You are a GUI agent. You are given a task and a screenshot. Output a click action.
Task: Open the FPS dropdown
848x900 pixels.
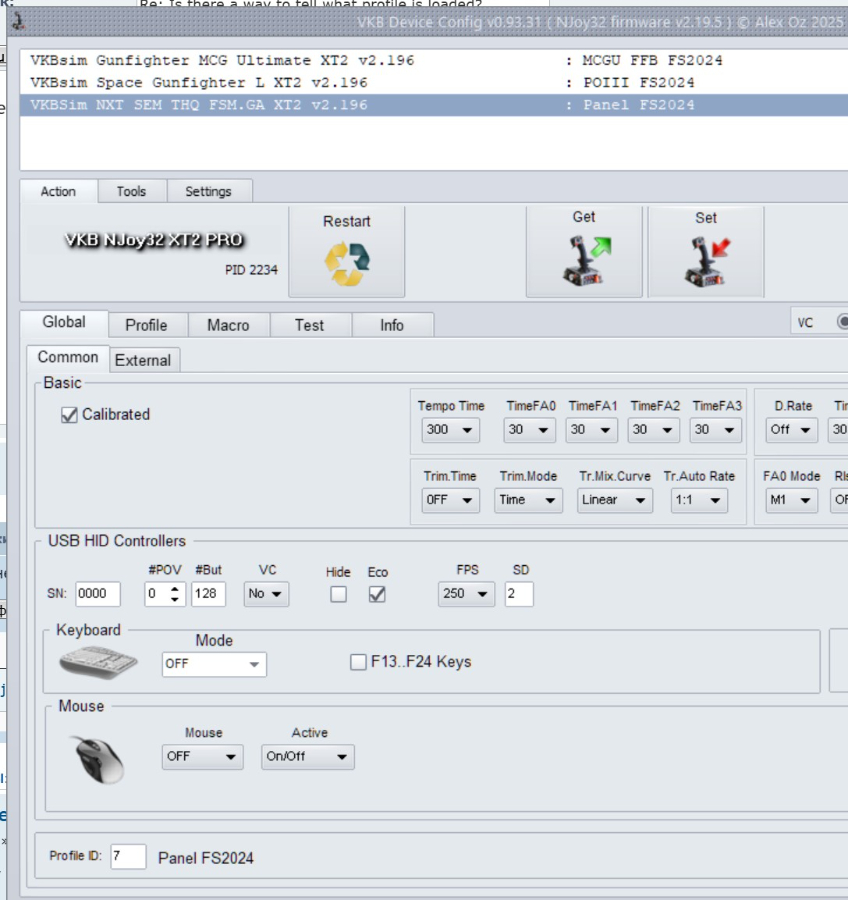pos(466,594)
